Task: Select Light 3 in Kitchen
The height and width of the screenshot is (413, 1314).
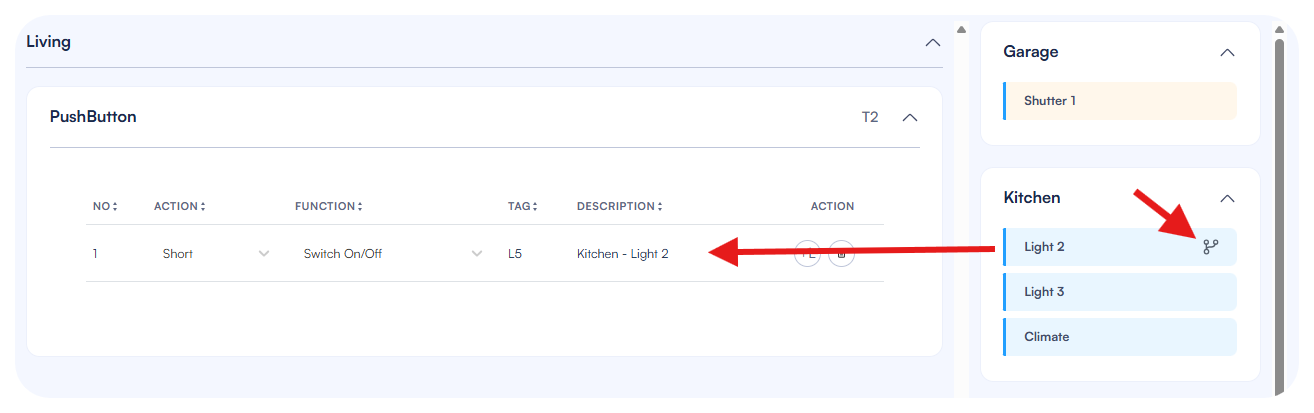Action: (1120, 292)
